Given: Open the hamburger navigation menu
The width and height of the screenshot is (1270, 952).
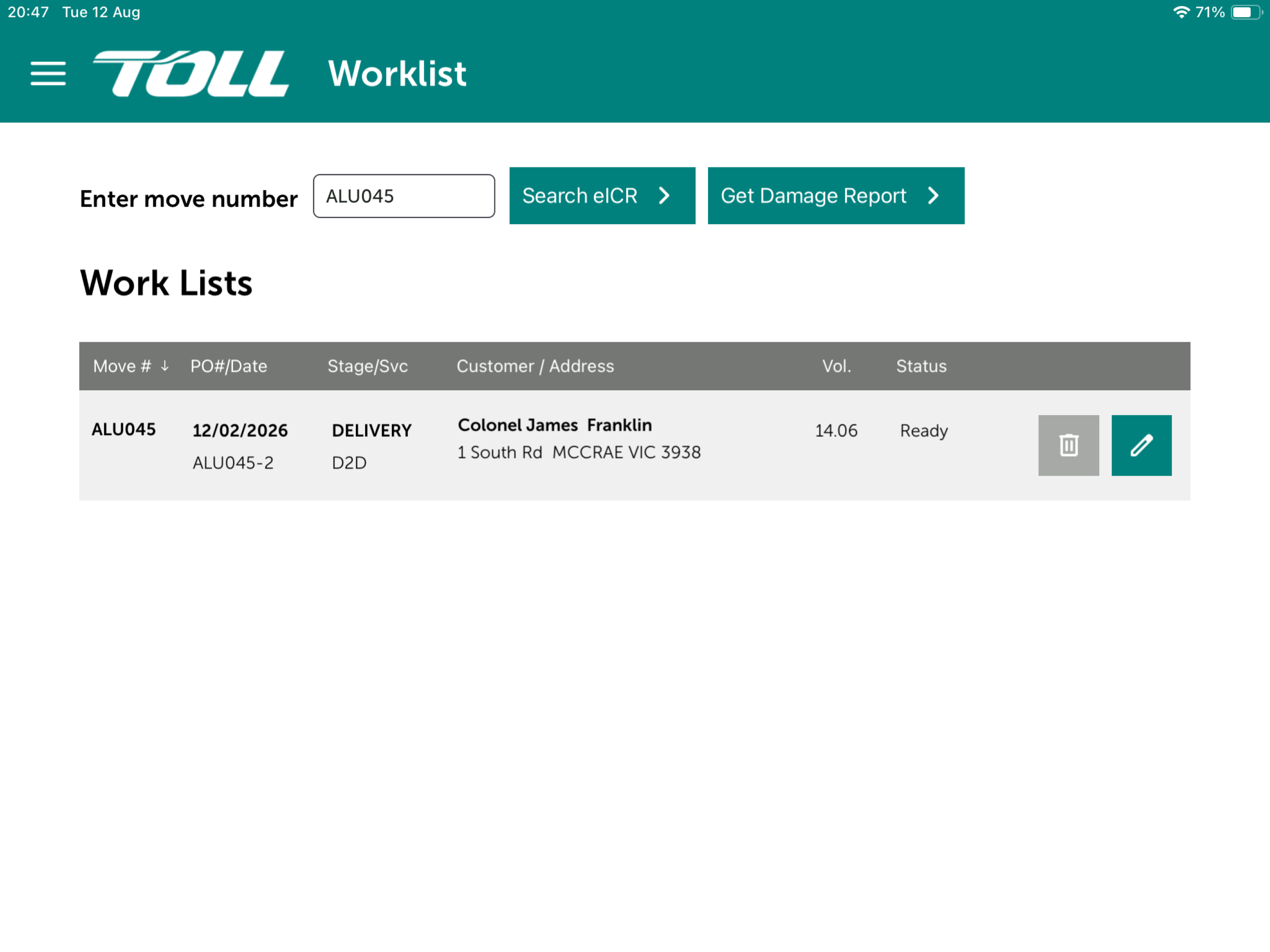Looking at the screenshot, I should click(48, 73).
